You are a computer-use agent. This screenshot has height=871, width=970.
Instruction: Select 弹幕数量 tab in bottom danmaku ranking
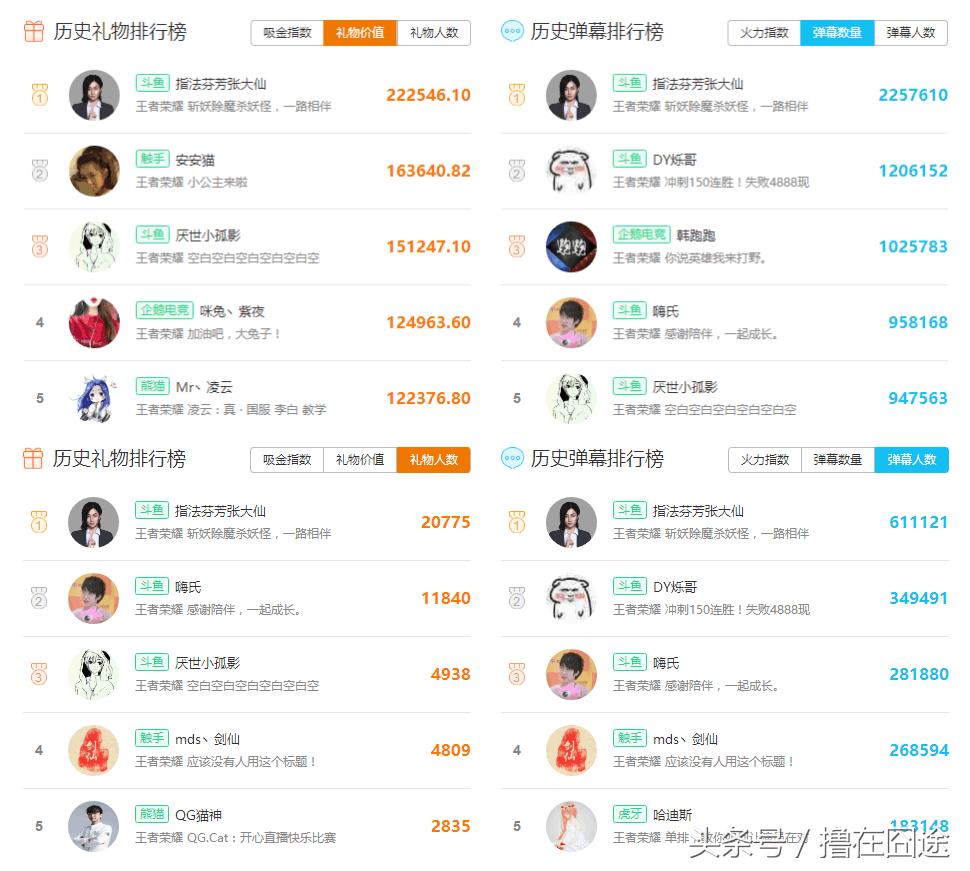coord(838,460)
